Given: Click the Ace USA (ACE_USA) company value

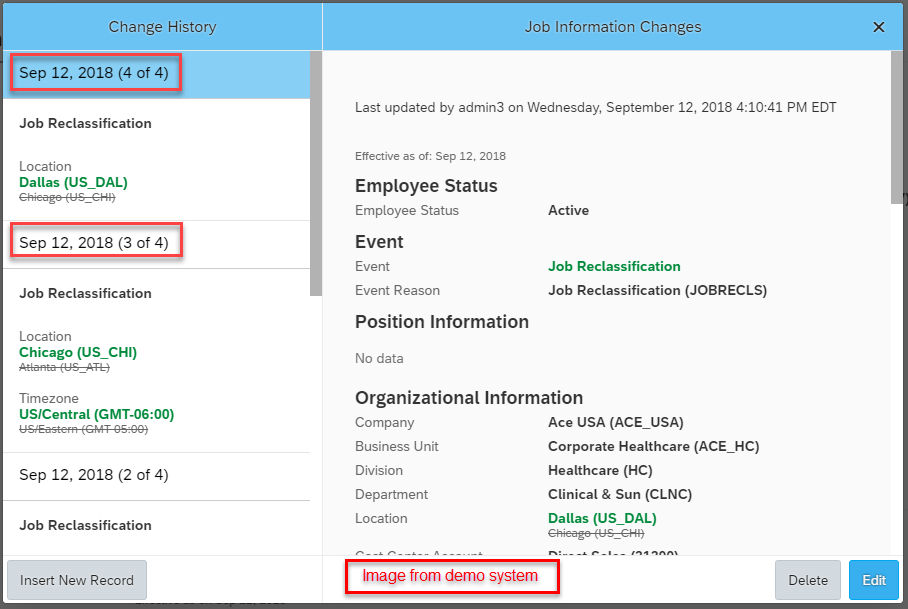Looking at the screenshot, I should pyautogui.click(x=616, y=423).
